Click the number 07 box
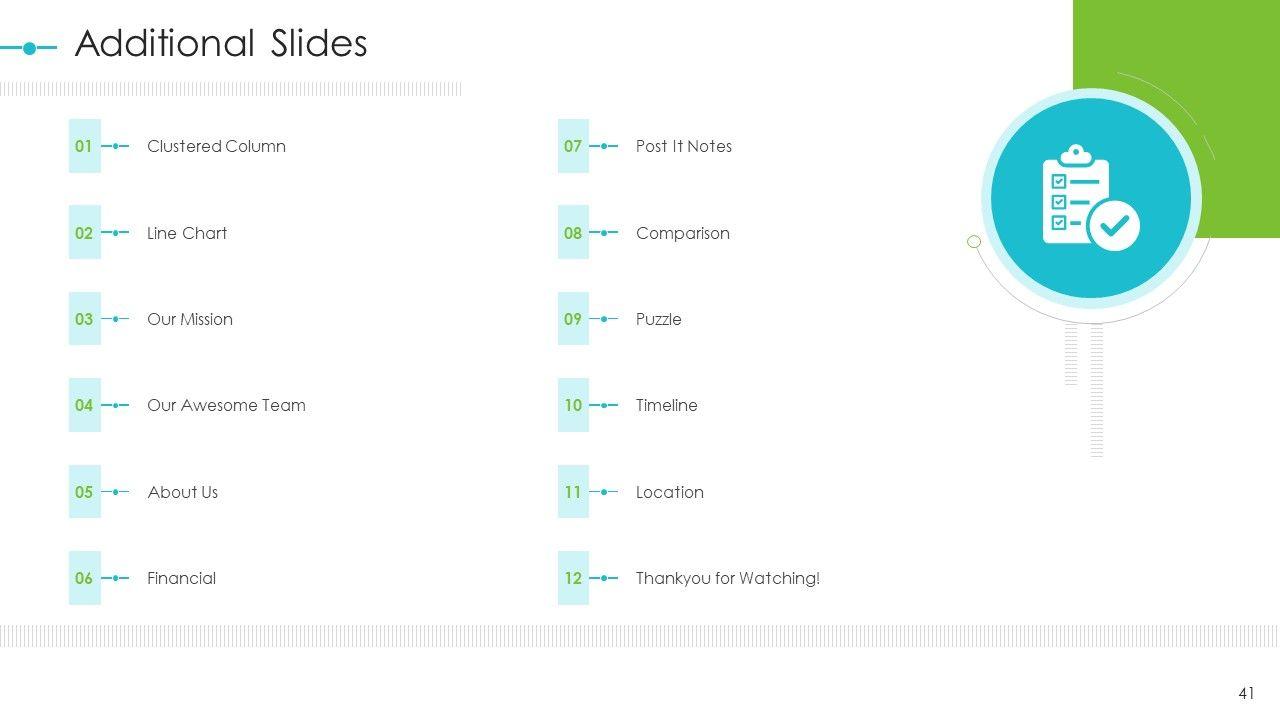Screen dimensions: 1280x720 click(573, 146)
